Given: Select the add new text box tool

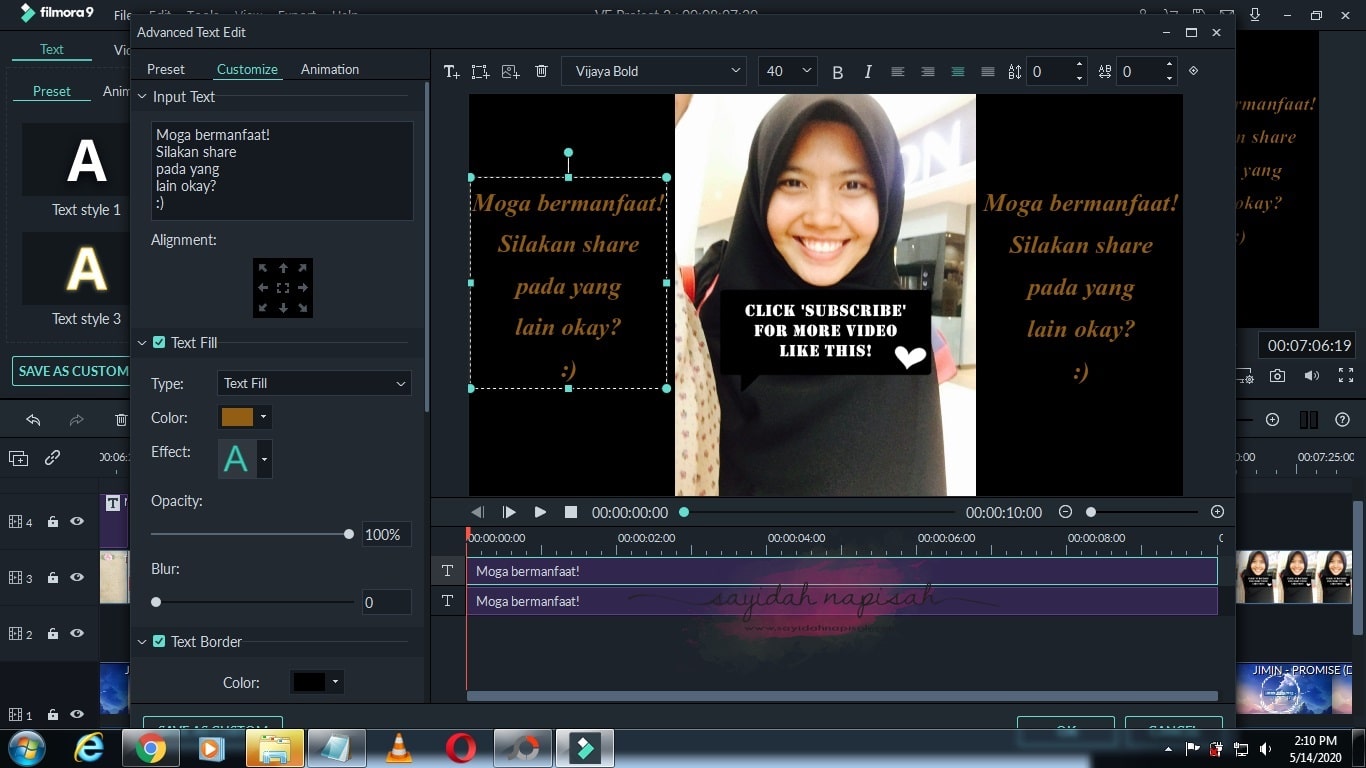Looking at the screenshot, I should 451,71.
